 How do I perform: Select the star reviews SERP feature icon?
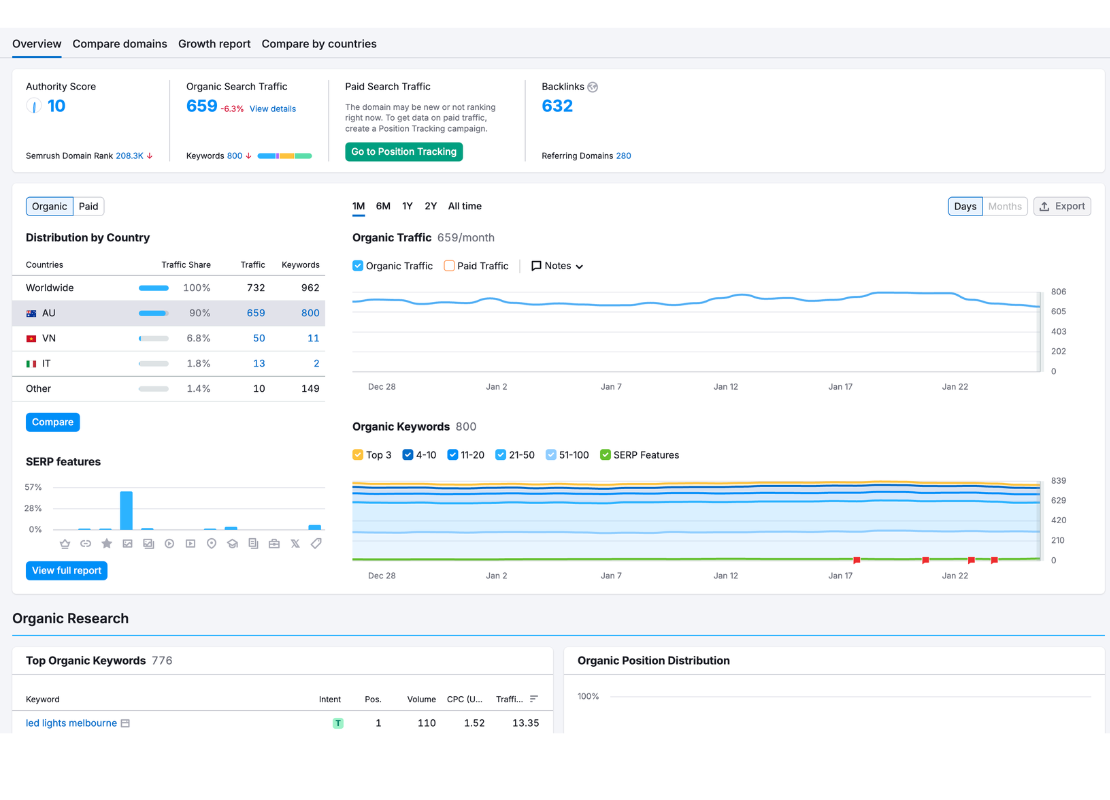pyautogui.click(x=106, y=543)
